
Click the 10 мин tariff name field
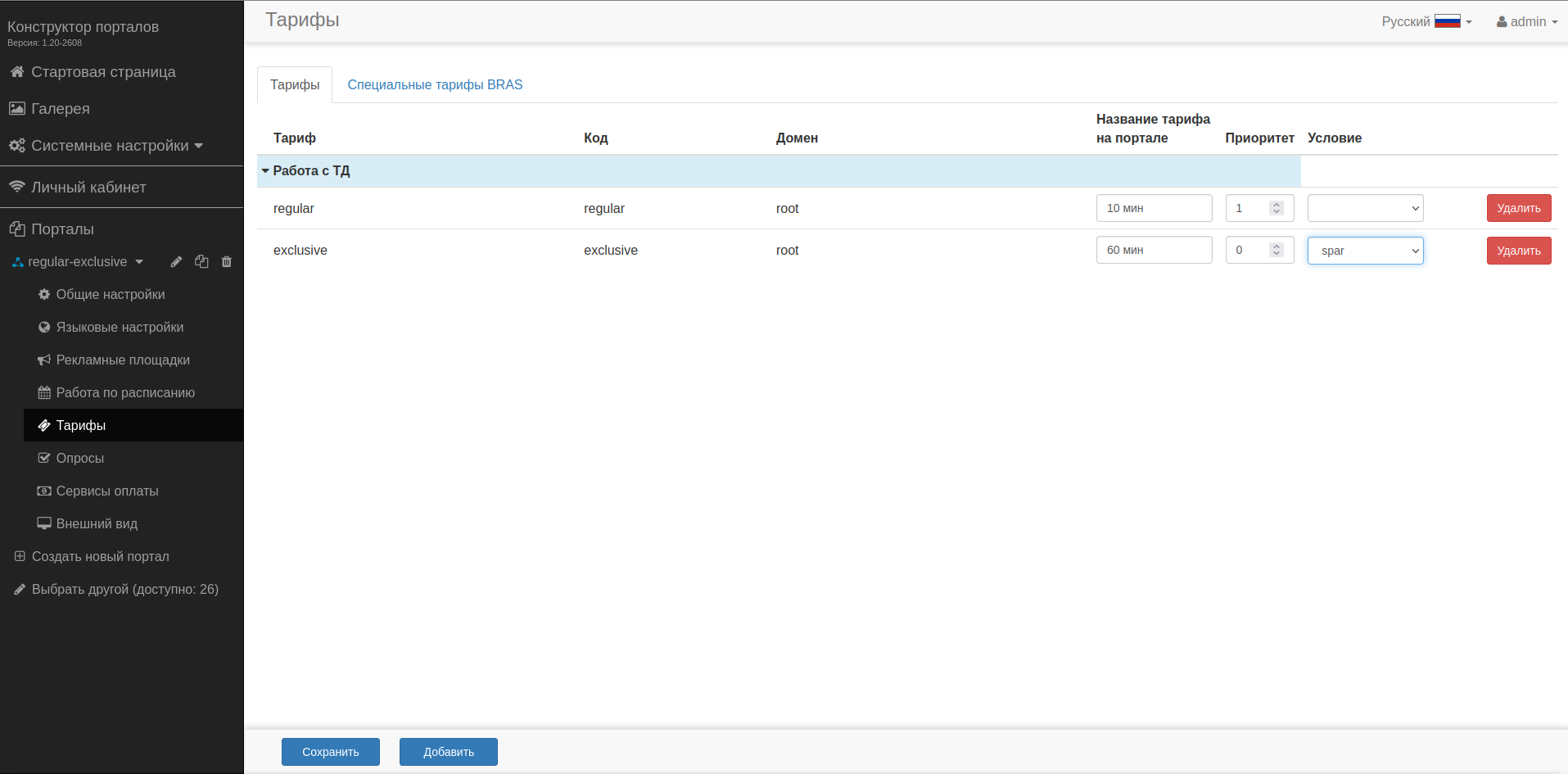pyautogui.click(x=1153, y=208)
